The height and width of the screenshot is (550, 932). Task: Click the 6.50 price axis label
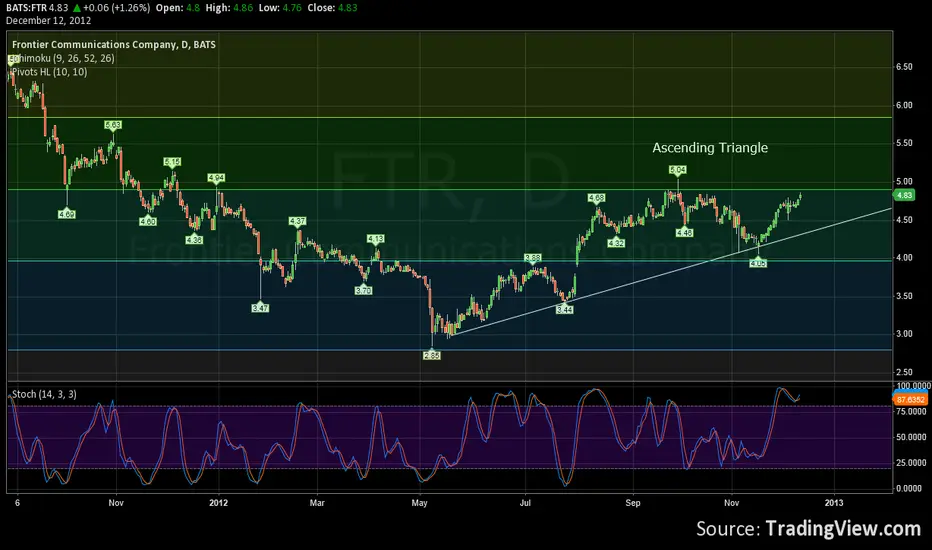(x=904, y=67)
